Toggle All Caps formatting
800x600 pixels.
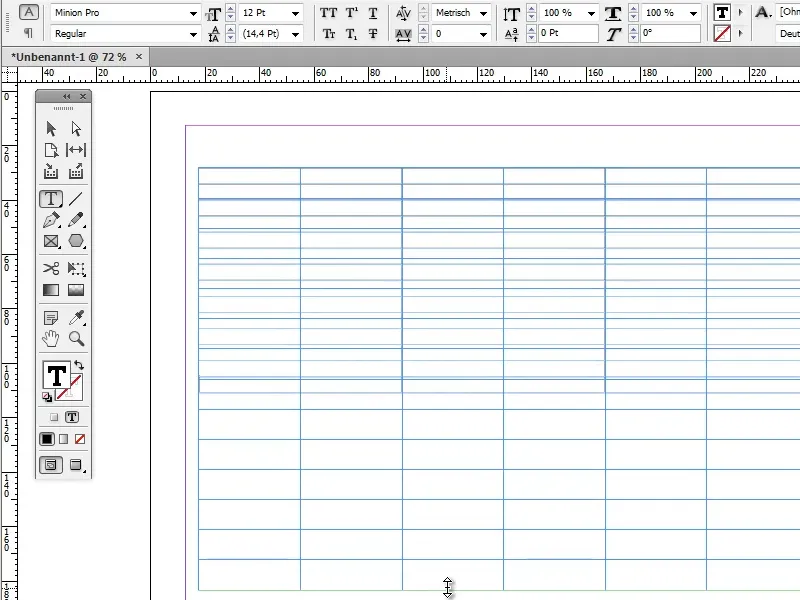[x=328, y=13]
